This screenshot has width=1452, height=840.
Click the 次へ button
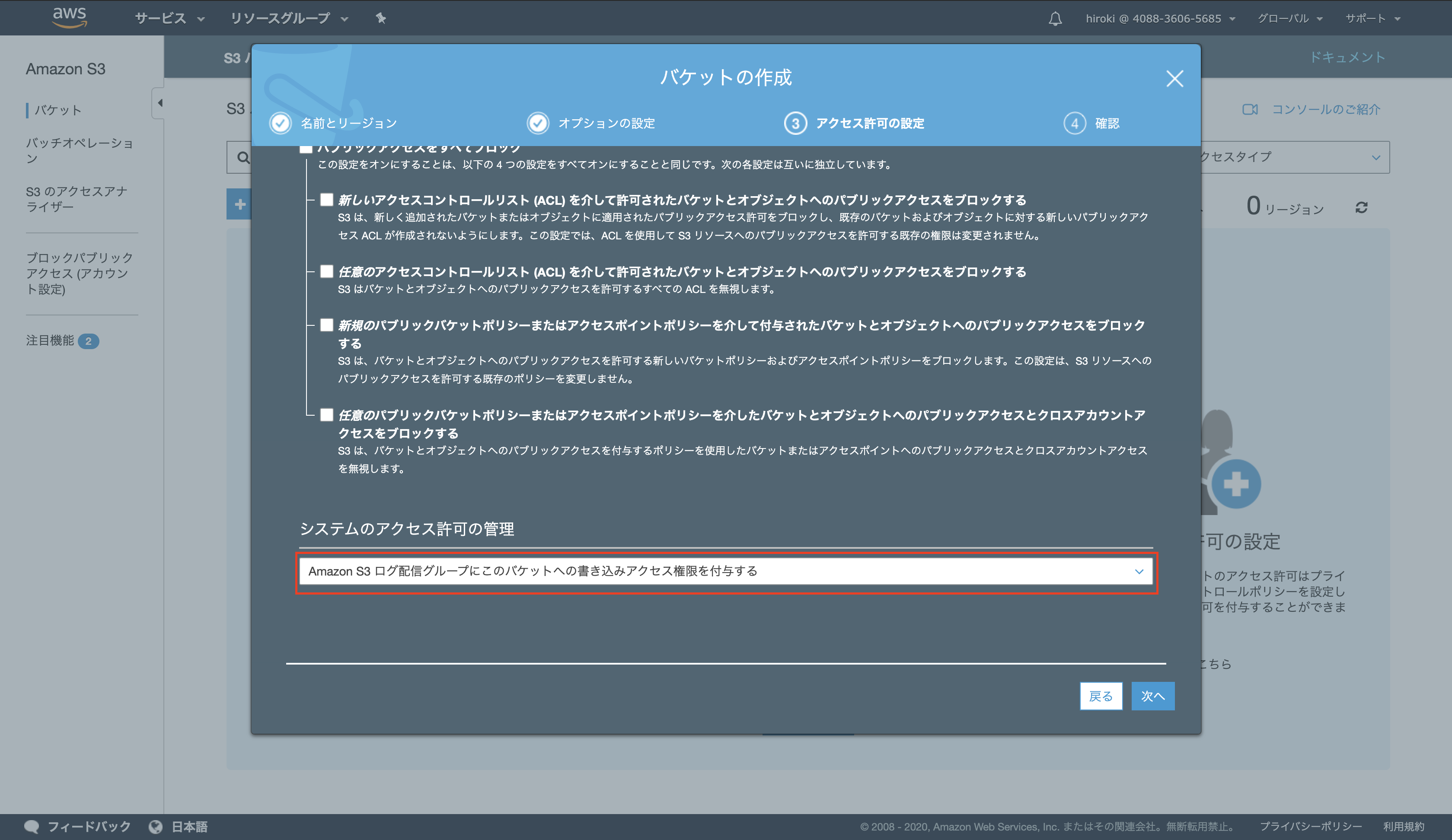pos(1152,696)
